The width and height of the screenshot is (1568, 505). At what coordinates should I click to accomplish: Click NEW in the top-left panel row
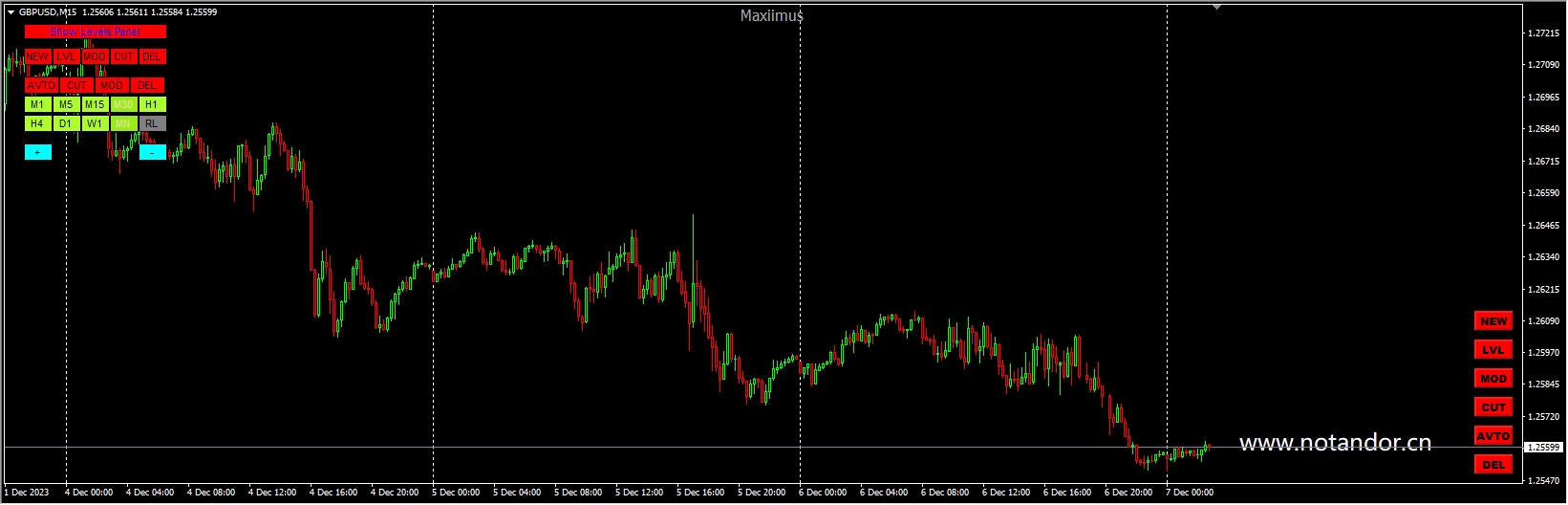point(37,56)
